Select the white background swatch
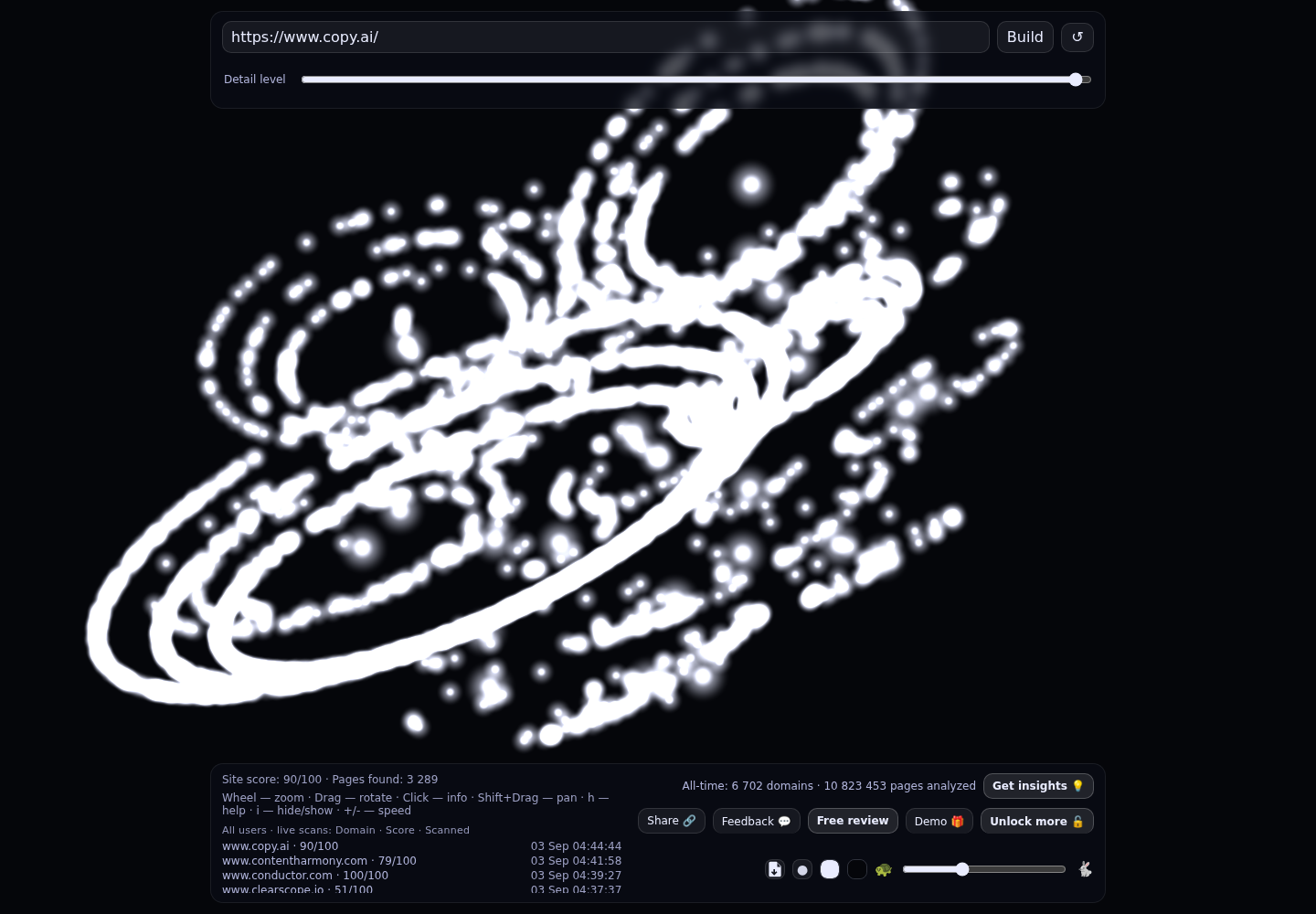 point(830,869)
